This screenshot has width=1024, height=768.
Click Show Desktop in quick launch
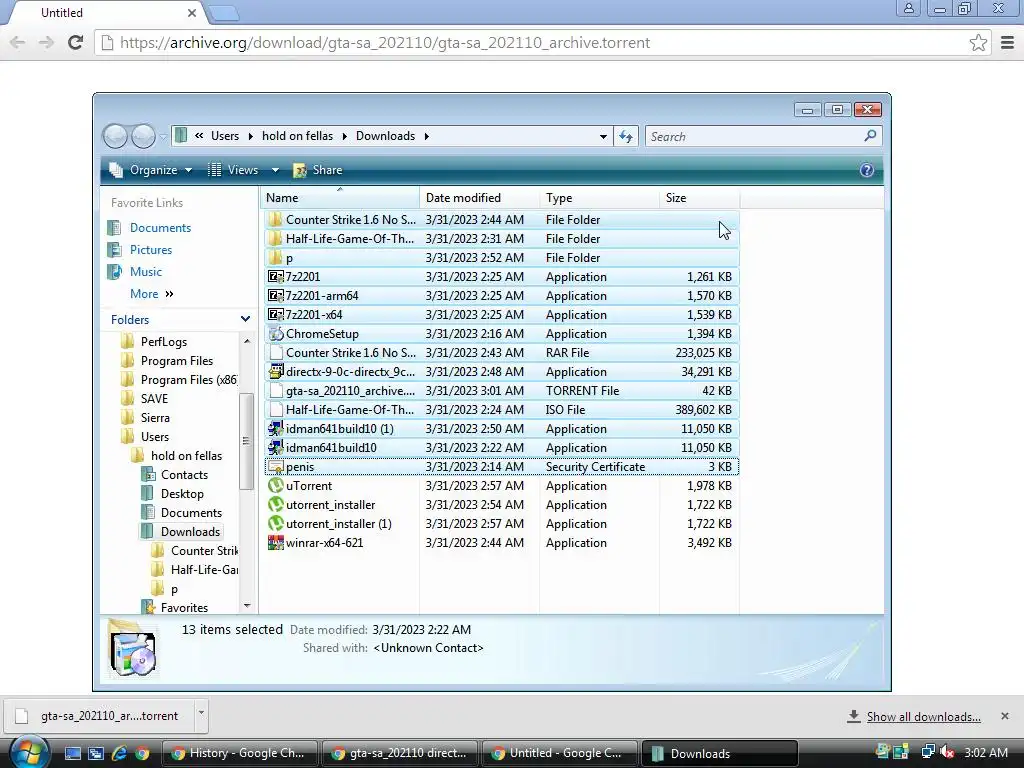(72, 754)
